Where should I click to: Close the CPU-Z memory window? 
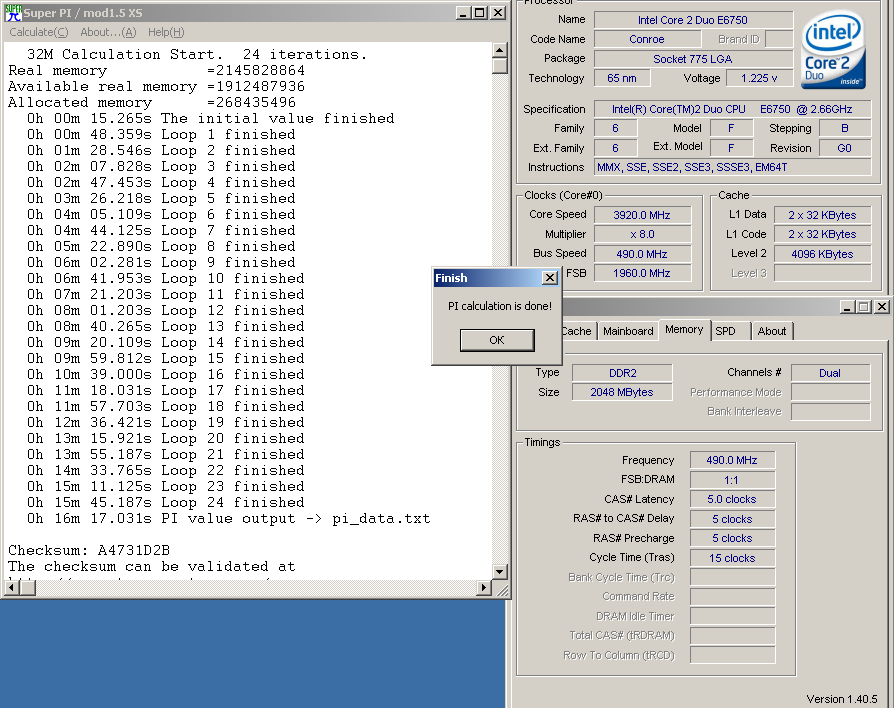pyautogui.click(x=882, y=307)
